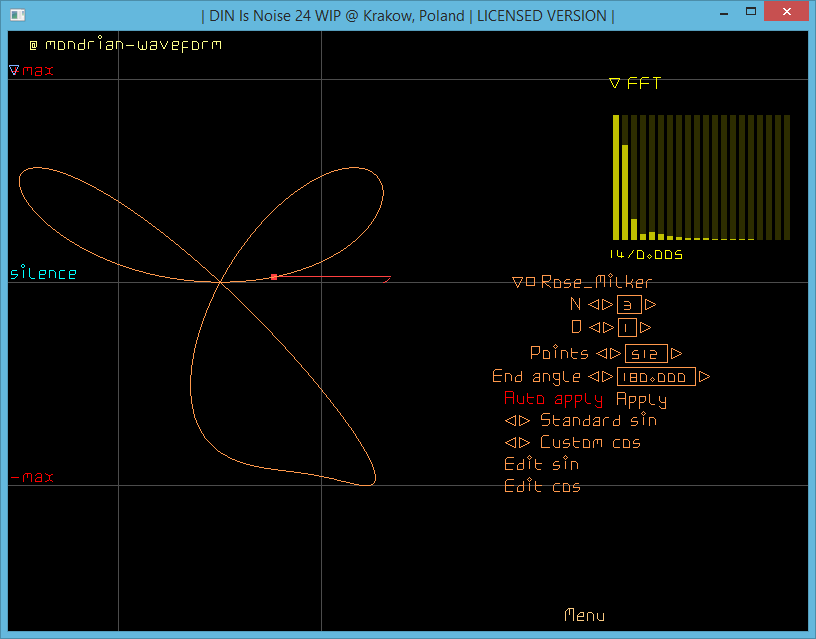Open the Menu at the bottom
The width and height of the screenshot is (816, 639).
click(x=585, y=615)
